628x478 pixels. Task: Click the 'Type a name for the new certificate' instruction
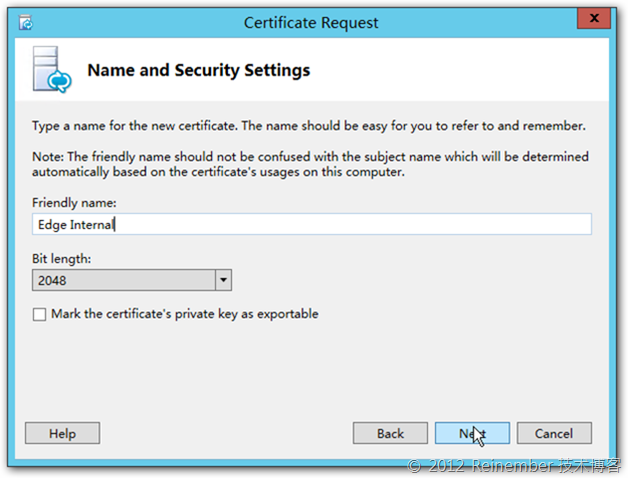(x=309, y=126)
